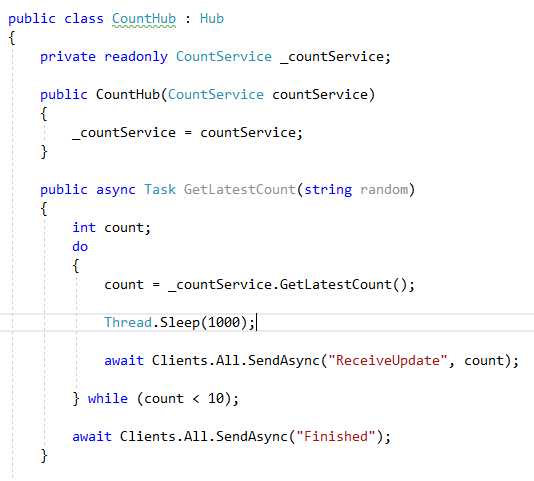Click the 1000 value in Sleep call

(x=224, y=322)
